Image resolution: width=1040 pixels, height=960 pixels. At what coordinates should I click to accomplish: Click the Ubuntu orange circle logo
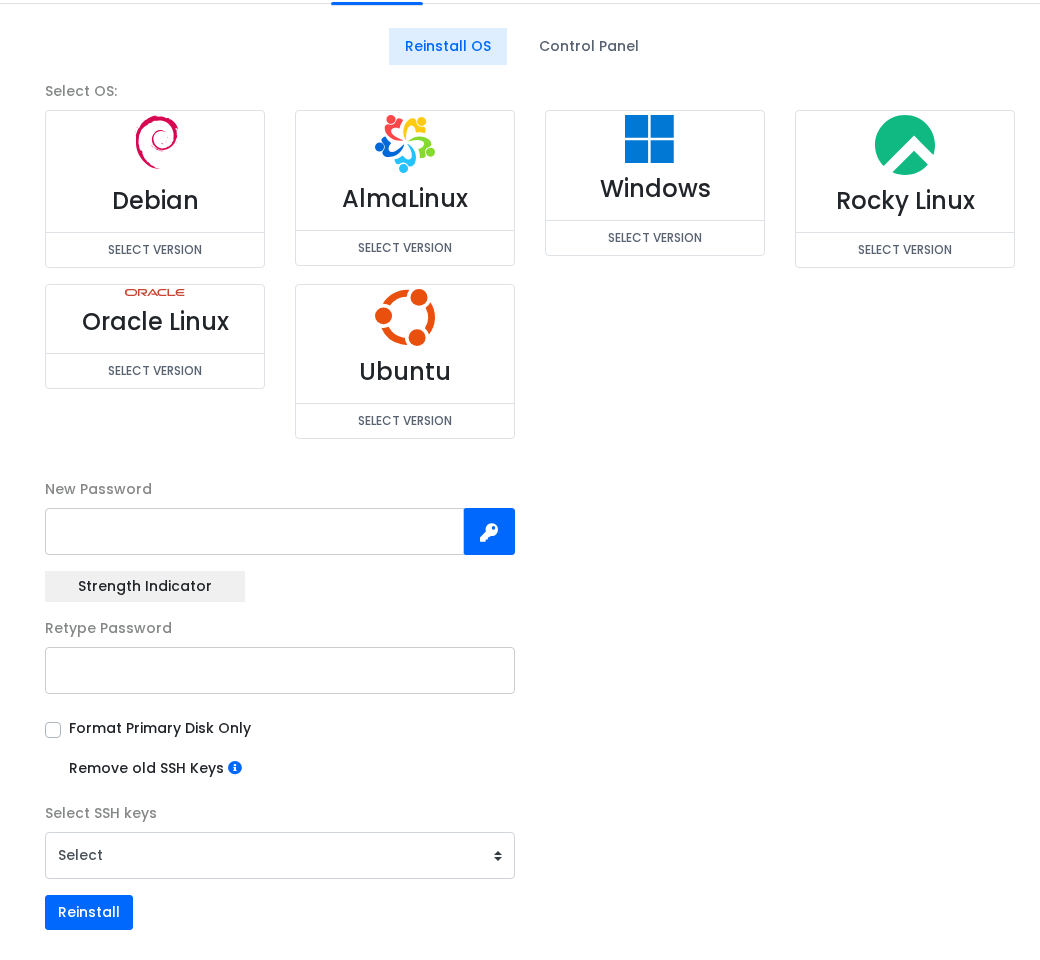pos(405,317)
